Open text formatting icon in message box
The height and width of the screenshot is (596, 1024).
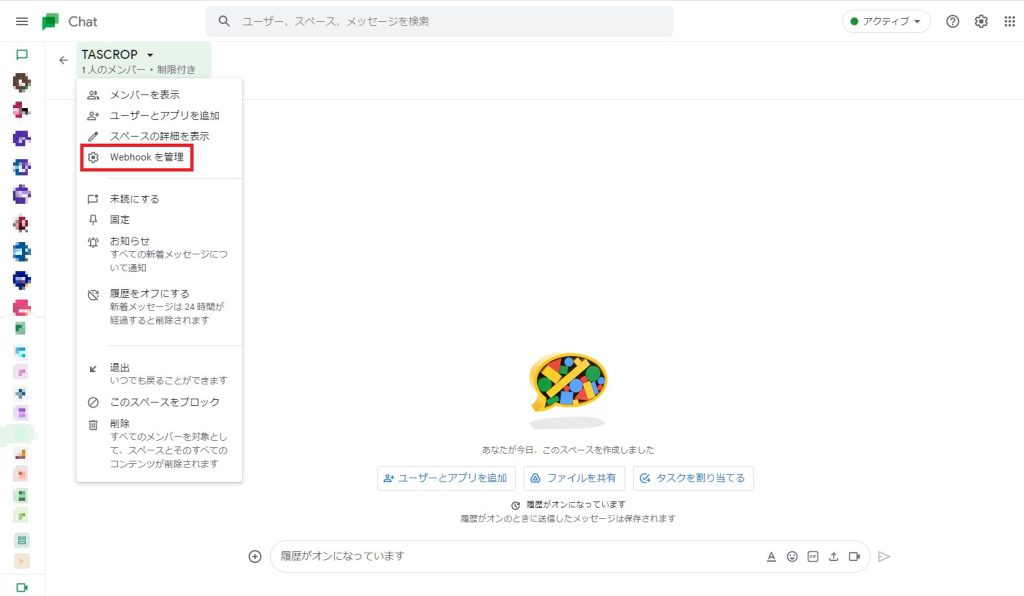771,557
